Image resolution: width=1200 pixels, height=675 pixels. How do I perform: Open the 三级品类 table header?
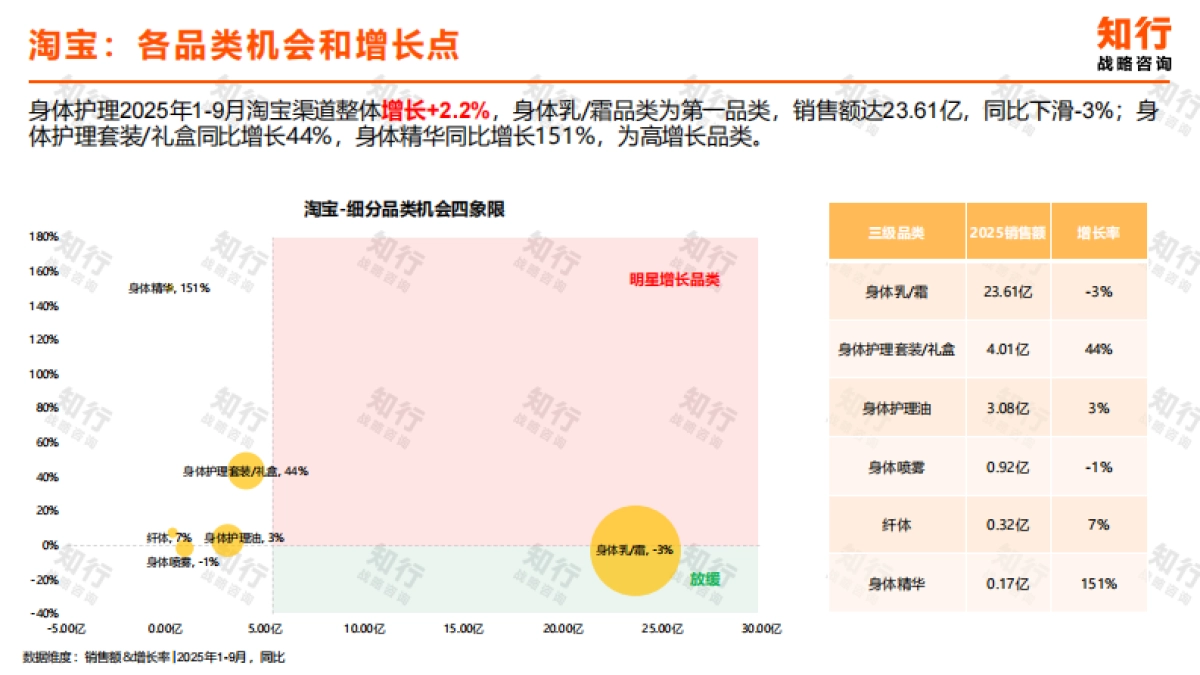point(896,232)
